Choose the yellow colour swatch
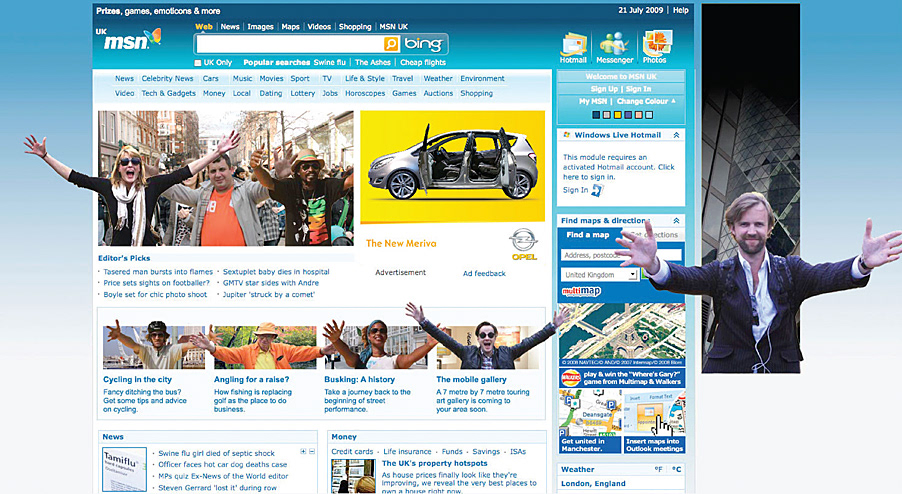This screenshot has height=494, width=902. (617, 115)
